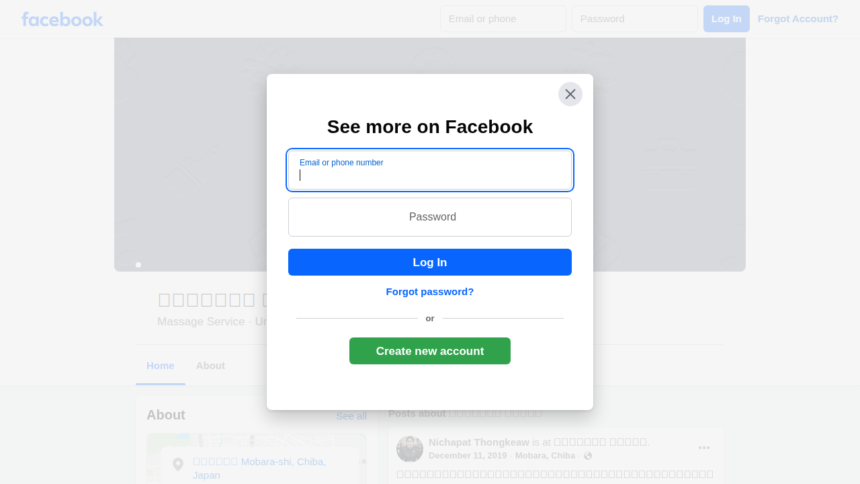Open Nichapat Thongkeaw's profile picture
The height and width of the screenshot is (484, 860).
tap(409, 448)
